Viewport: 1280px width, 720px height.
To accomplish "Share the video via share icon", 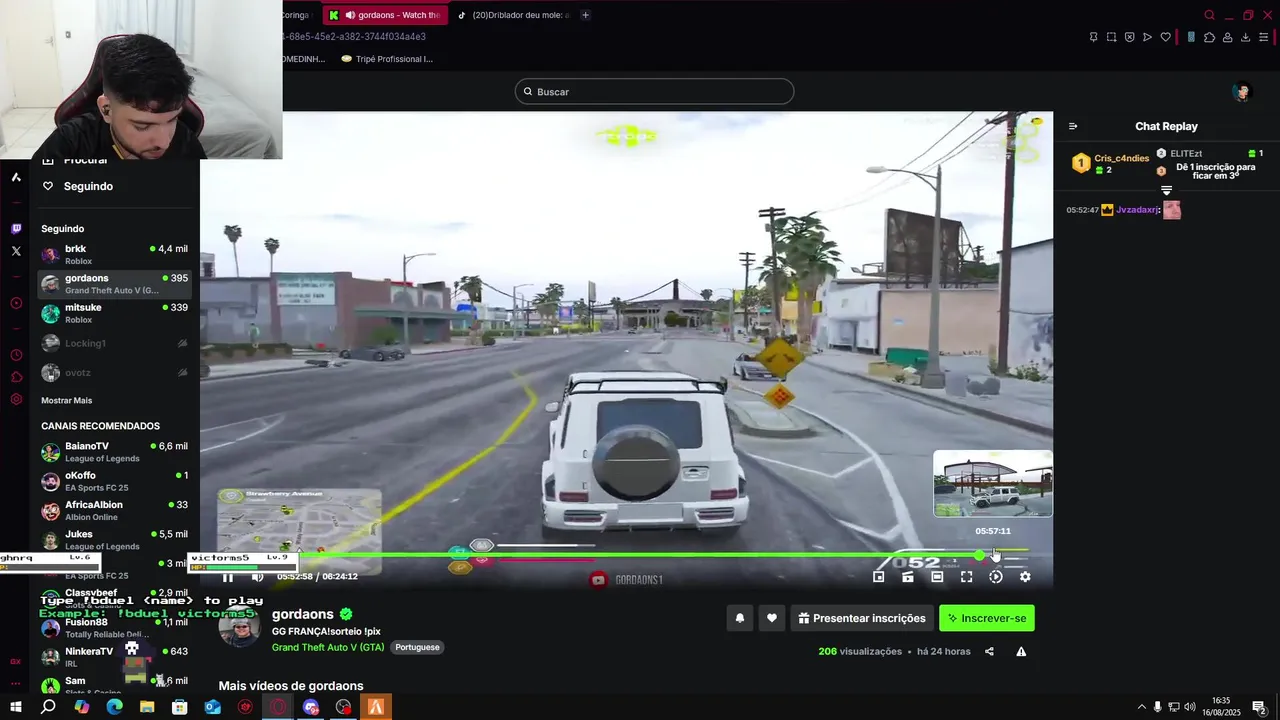I will [989, 652].
